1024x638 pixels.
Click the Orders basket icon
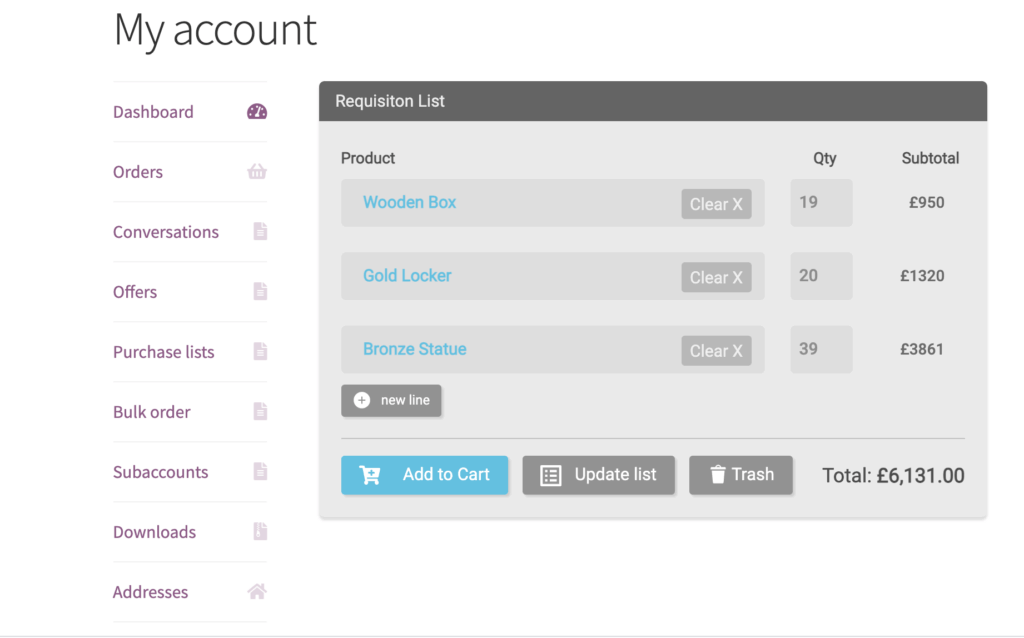coord(257,172)
